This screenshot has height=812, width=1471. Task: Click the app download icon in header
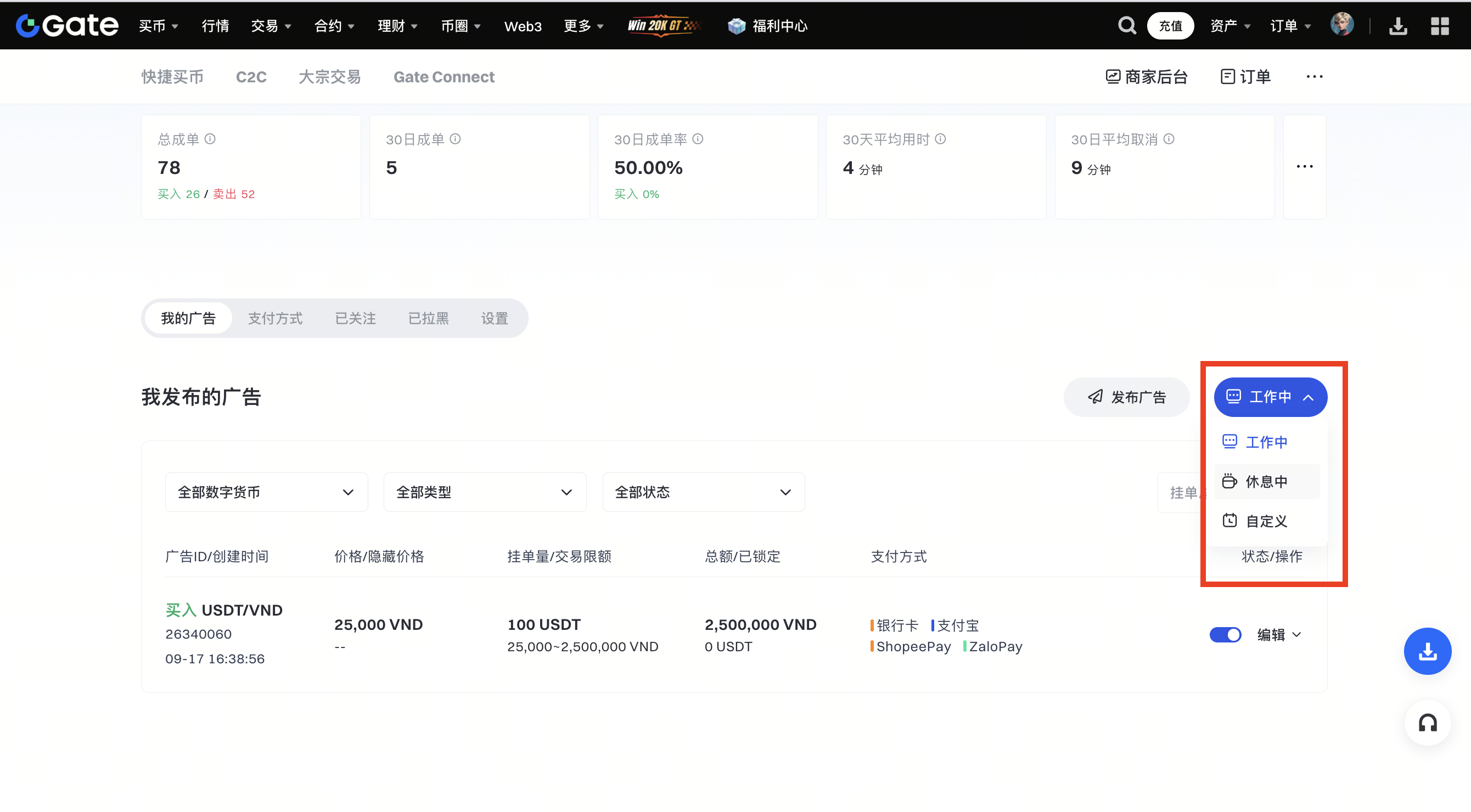1397,26
